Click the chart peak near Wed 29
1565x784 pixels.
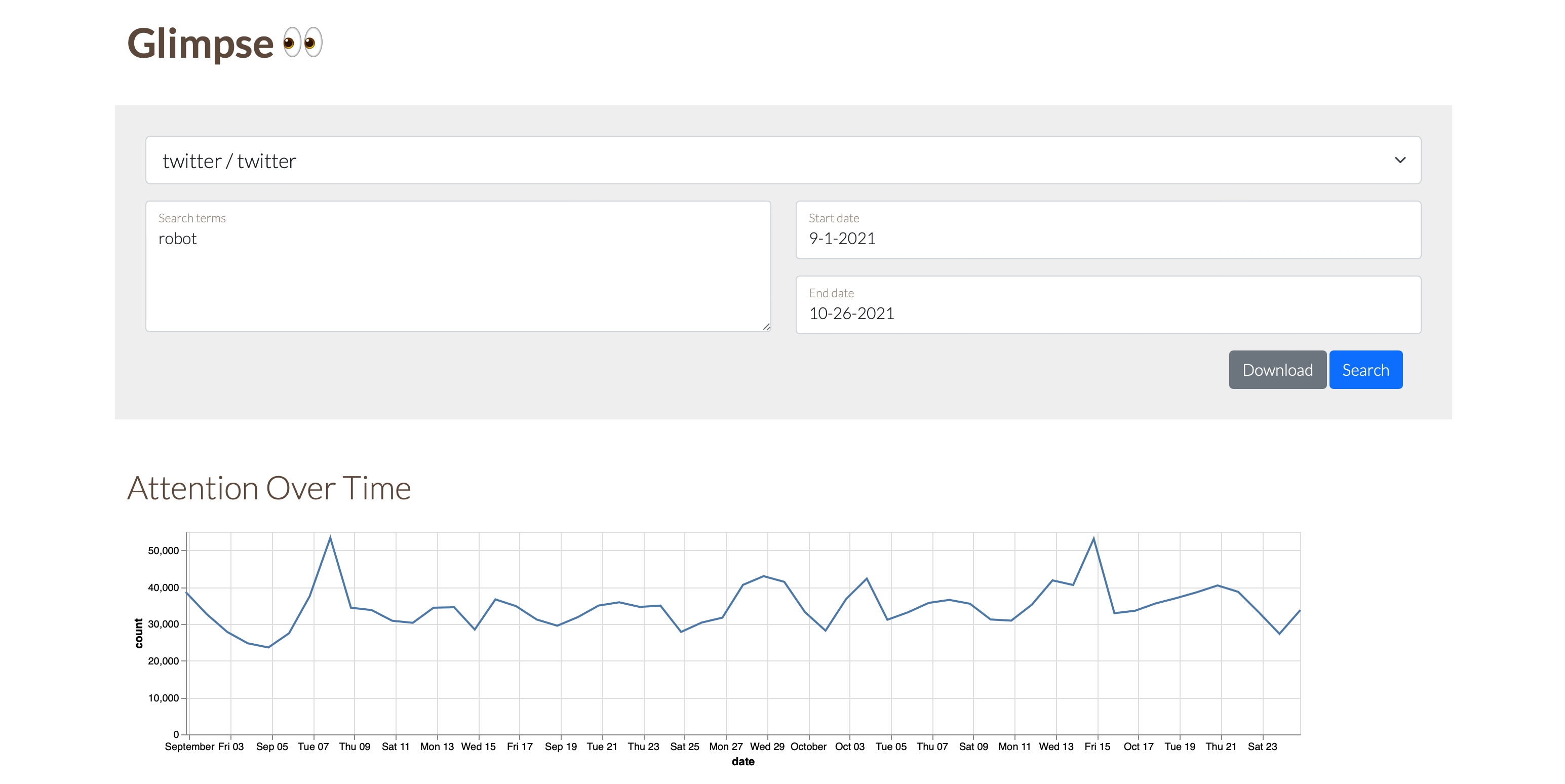pyautogui.click(x=764, y=576)
